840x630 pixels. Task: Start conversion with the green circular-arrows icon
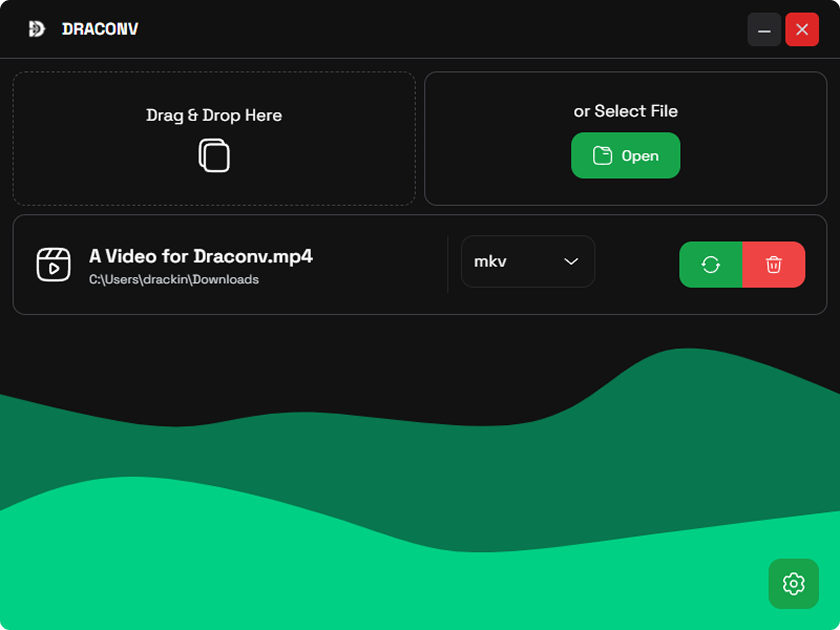(x=711, y=264)
